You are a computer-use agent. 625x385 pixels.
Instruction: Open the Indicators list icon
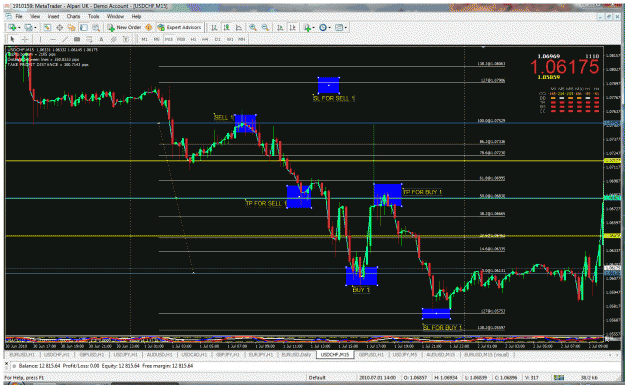point(307,28)
